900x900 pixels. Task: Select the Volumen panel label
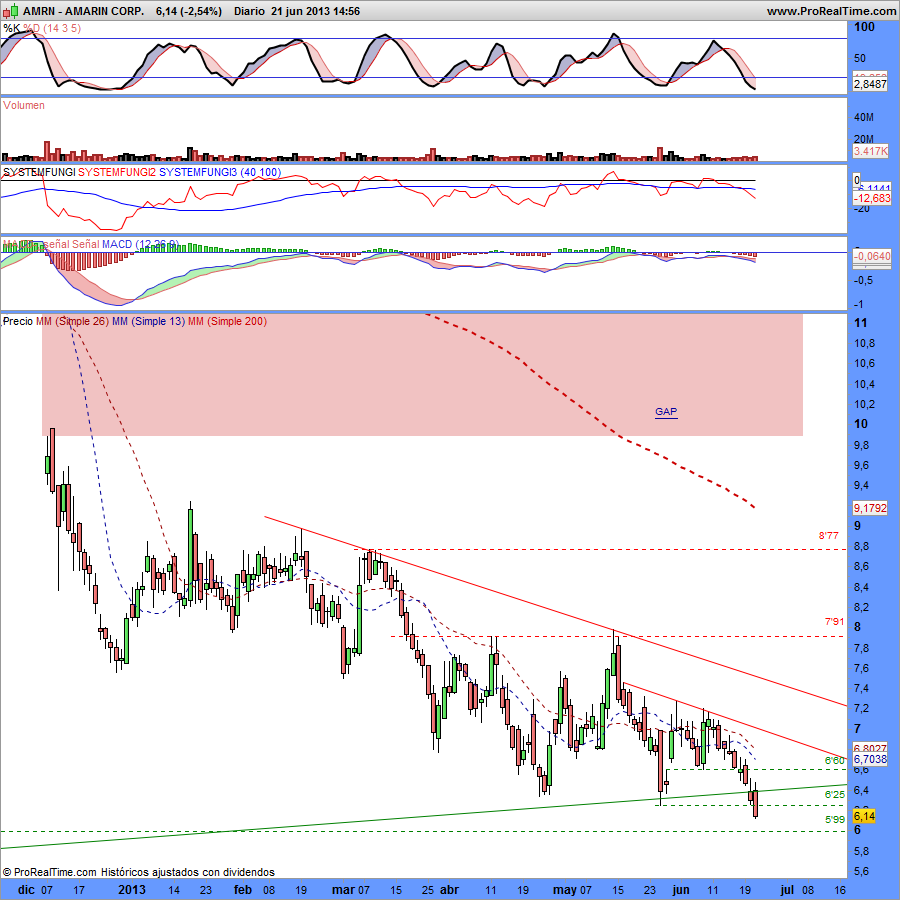tap(24, 105)
